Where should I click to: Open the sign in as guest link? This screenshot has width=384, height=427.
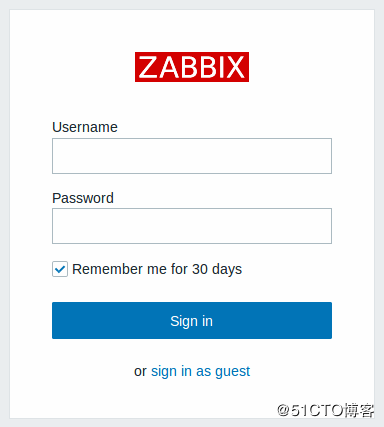tap(200, 371)
